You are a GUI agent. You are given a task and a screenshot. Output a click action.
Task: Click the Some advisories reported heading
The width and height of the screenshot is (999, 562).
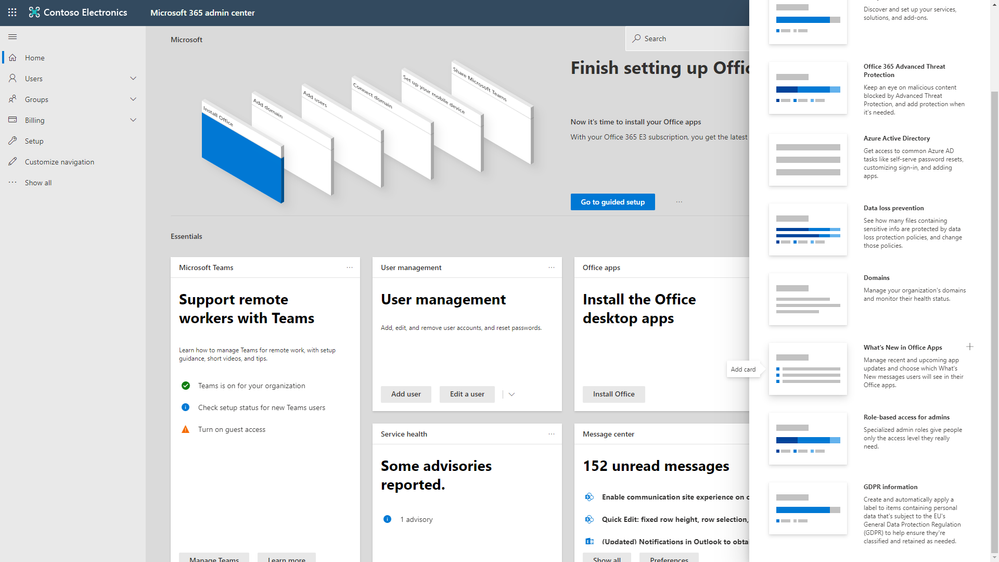click(436, 475)
